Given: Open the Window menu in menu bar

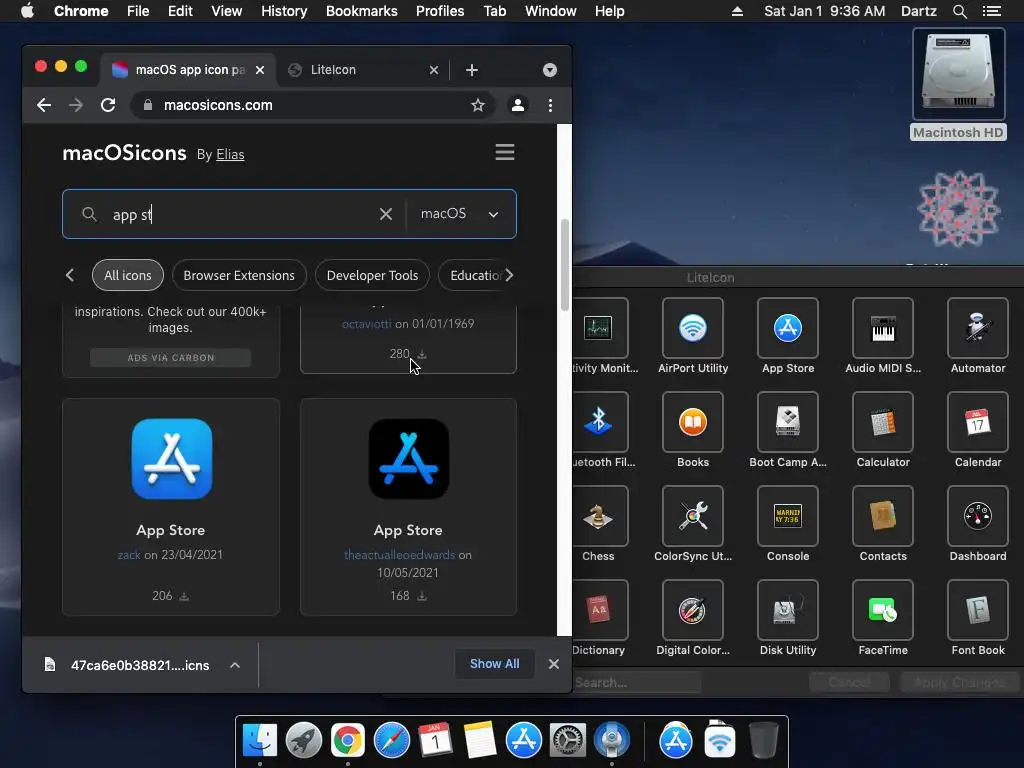Looking at the screenshot, I should tap(551, 11).
